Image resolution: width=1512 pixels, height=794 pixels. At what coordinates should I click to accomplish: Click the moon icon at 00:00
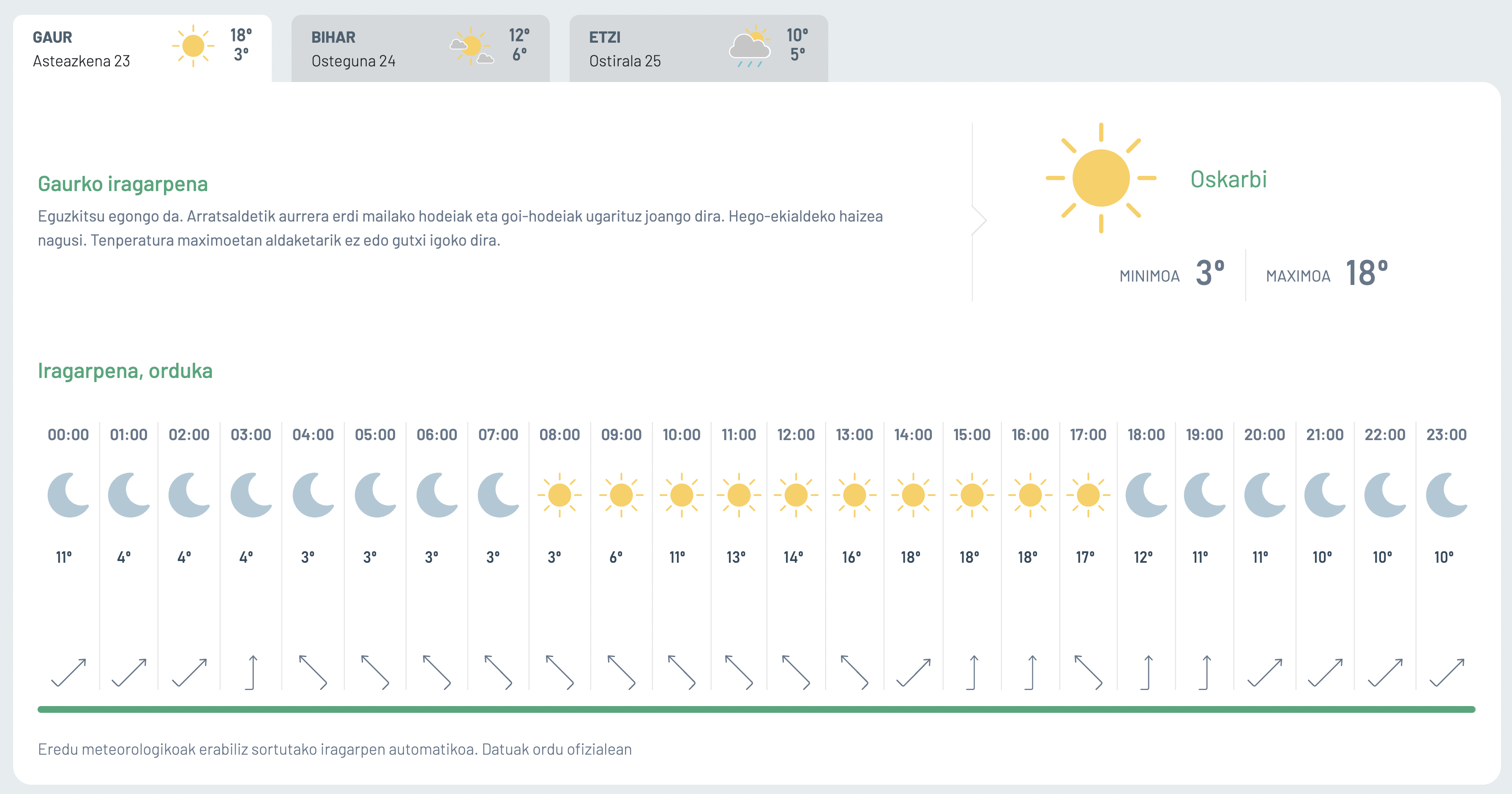click(x=69, y=495)
